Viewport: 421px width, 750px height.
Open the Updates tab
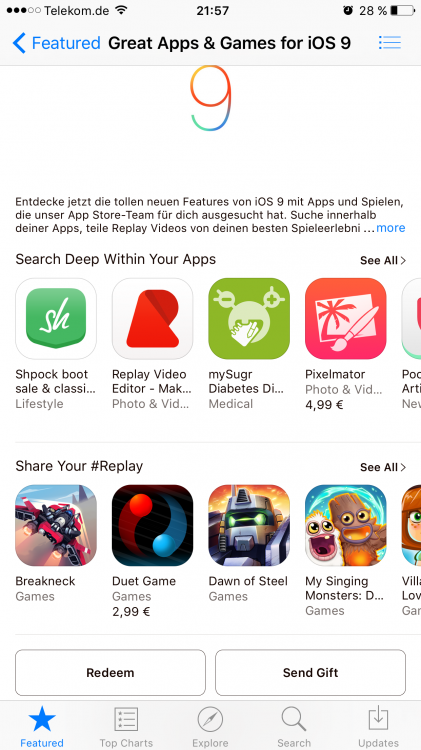pyautogui.click(x=378, y=727)
